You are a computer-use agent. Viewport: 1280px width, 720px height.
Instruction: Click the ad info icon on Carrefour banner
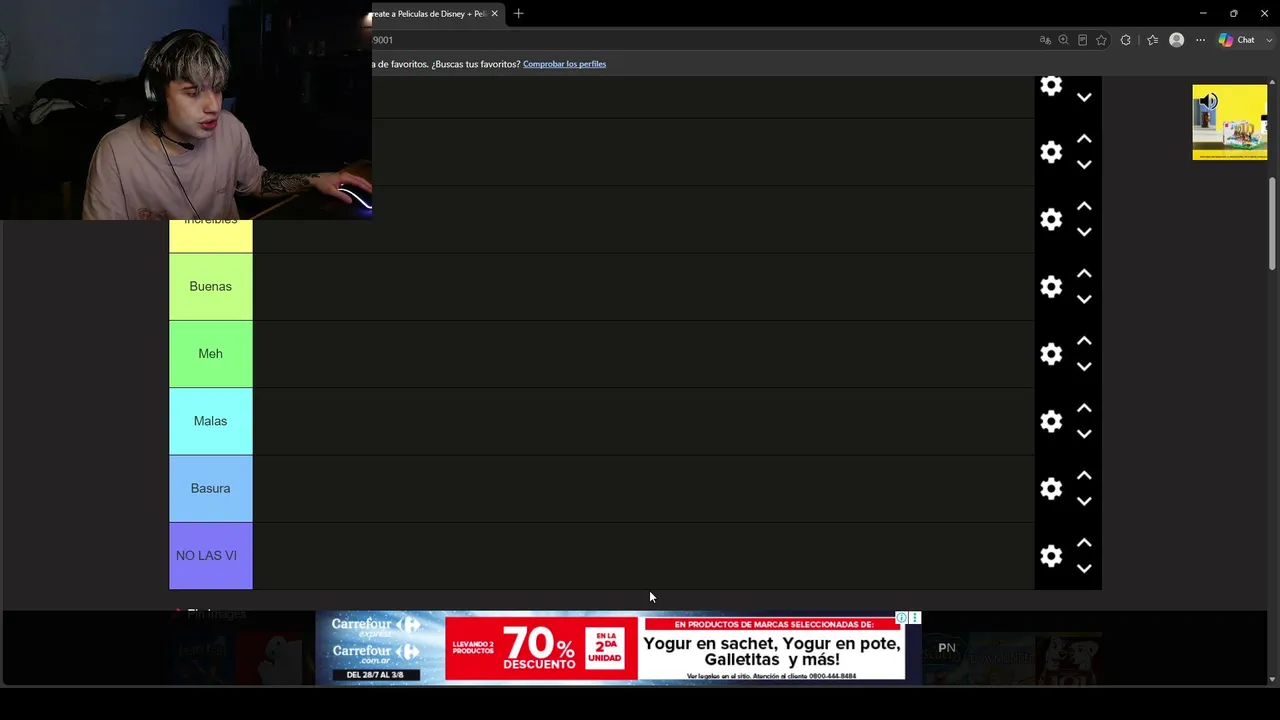pos(901,618)
